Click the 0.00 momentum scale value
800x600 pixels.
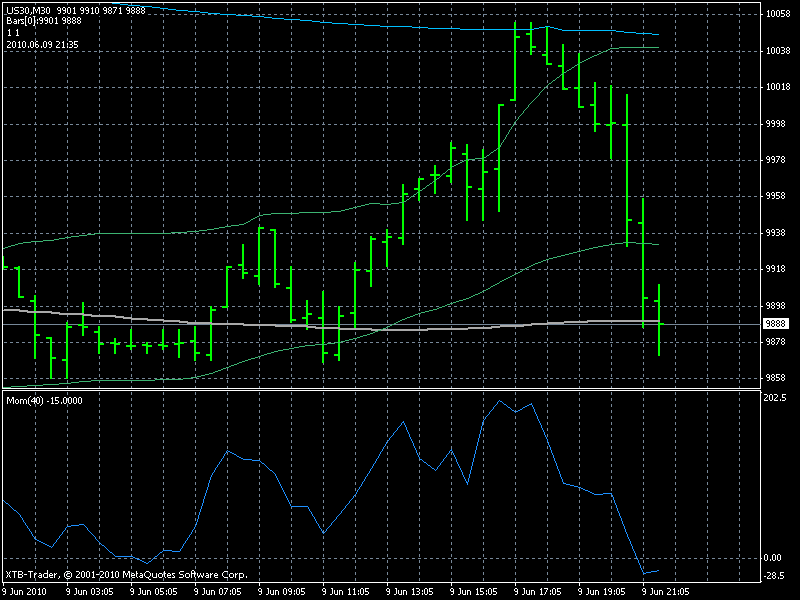pyautogui.click(x=773, y=558)
